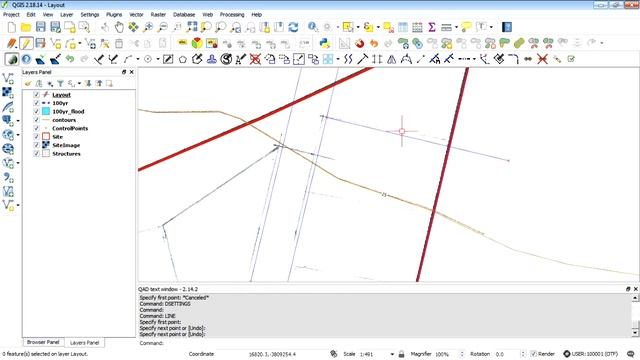This screenshot has height=360, width=640.
Task: Expand the QAD array tool dropdown arrow
Action: coord(338,59)
